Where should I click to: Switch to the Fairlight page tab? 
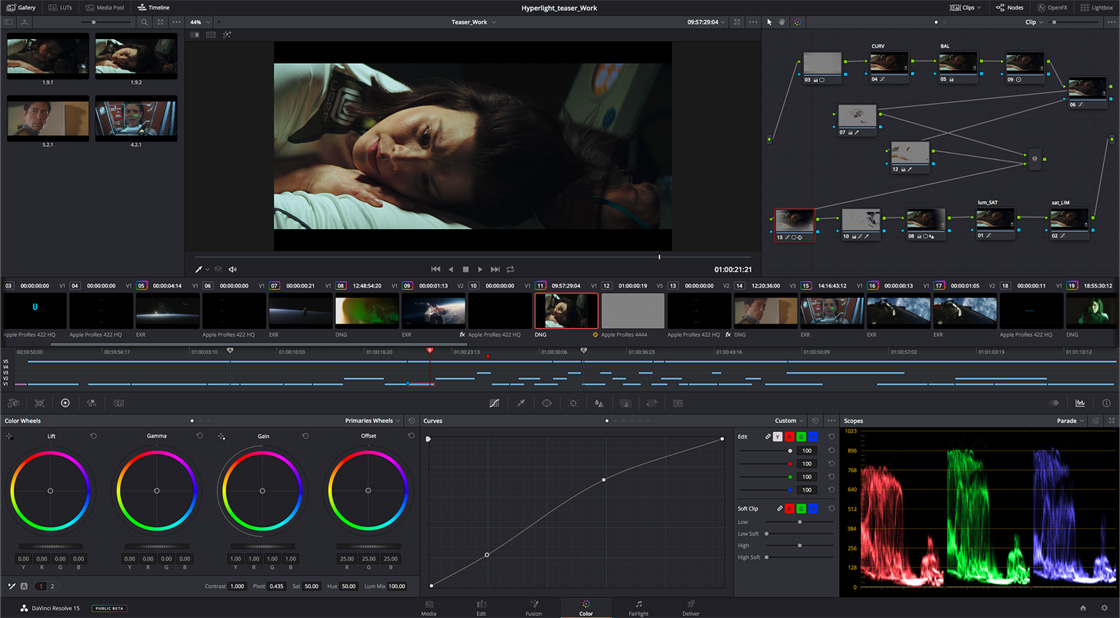tap(638, 607)
